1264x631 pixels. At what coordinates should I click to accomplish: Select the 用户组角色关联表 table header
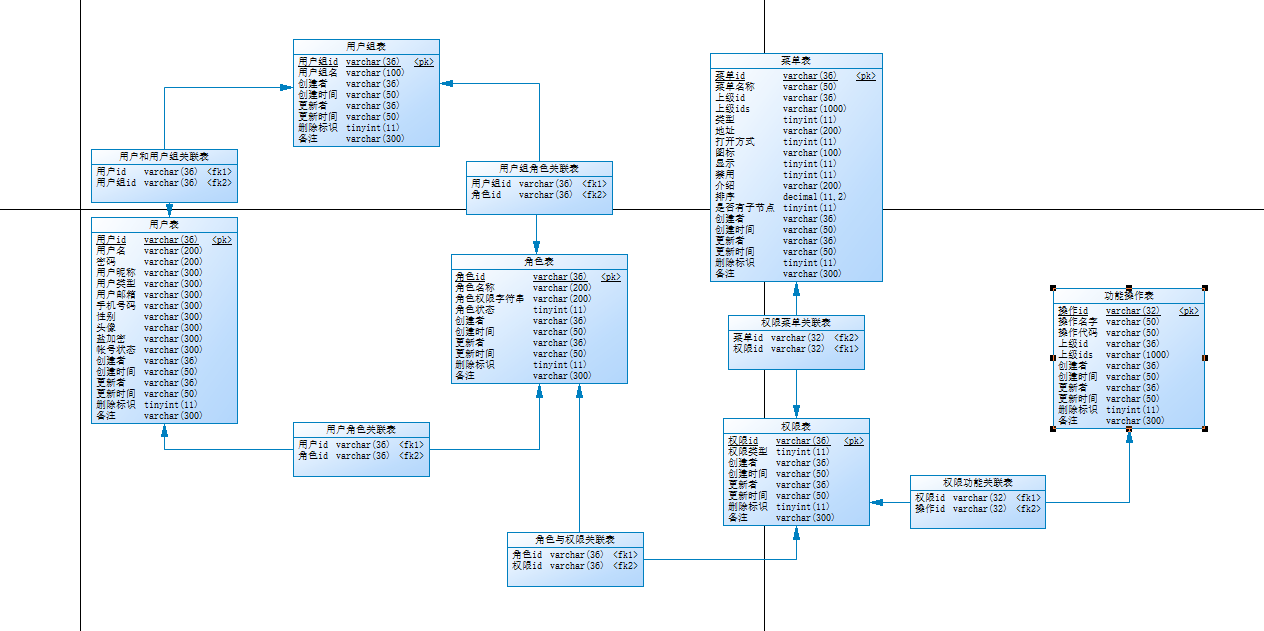pyautogui.click(x=539, y=168)
